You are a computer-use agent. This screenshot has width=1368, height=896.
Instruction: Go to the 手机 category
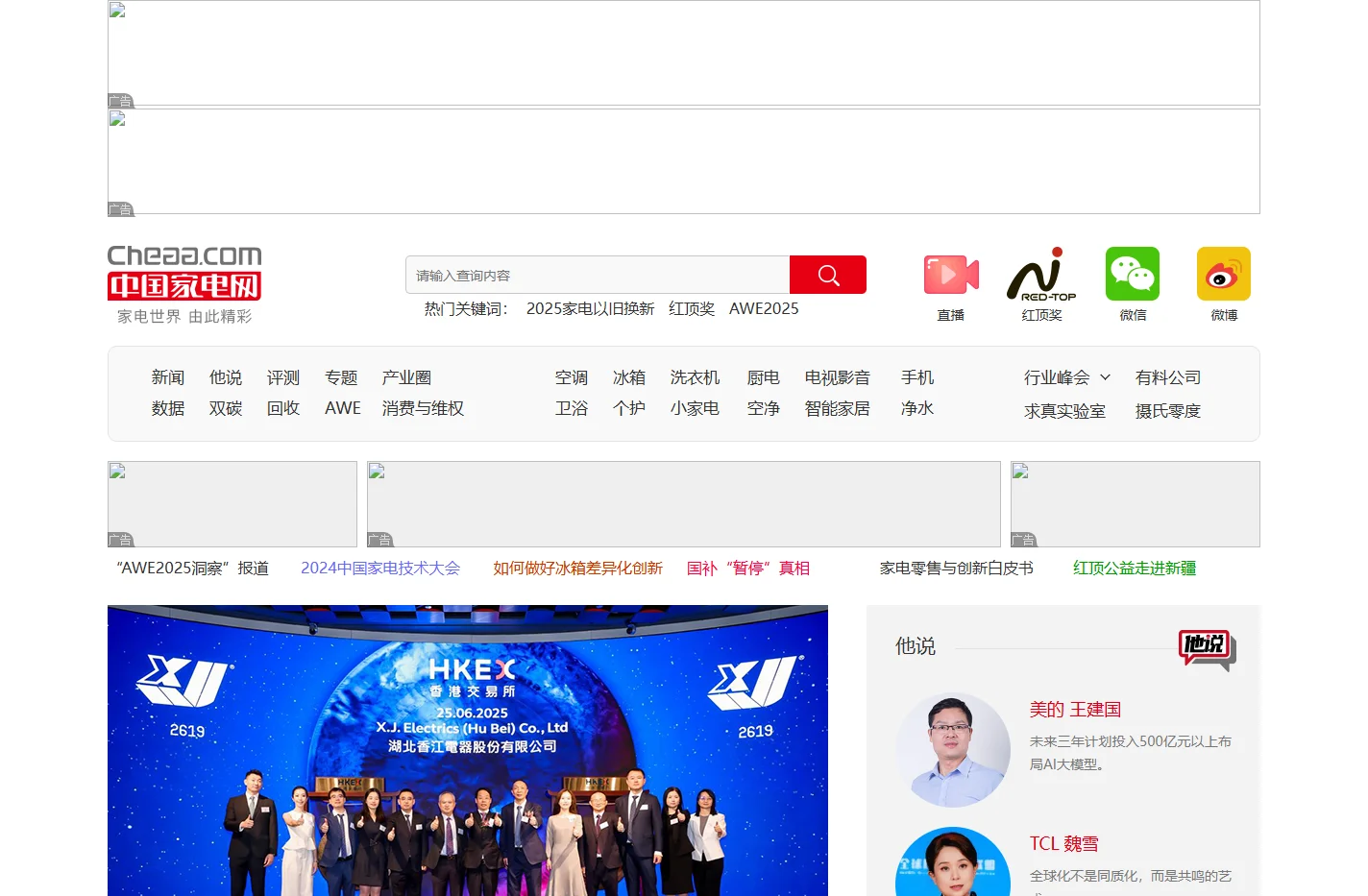coord(917,377)
